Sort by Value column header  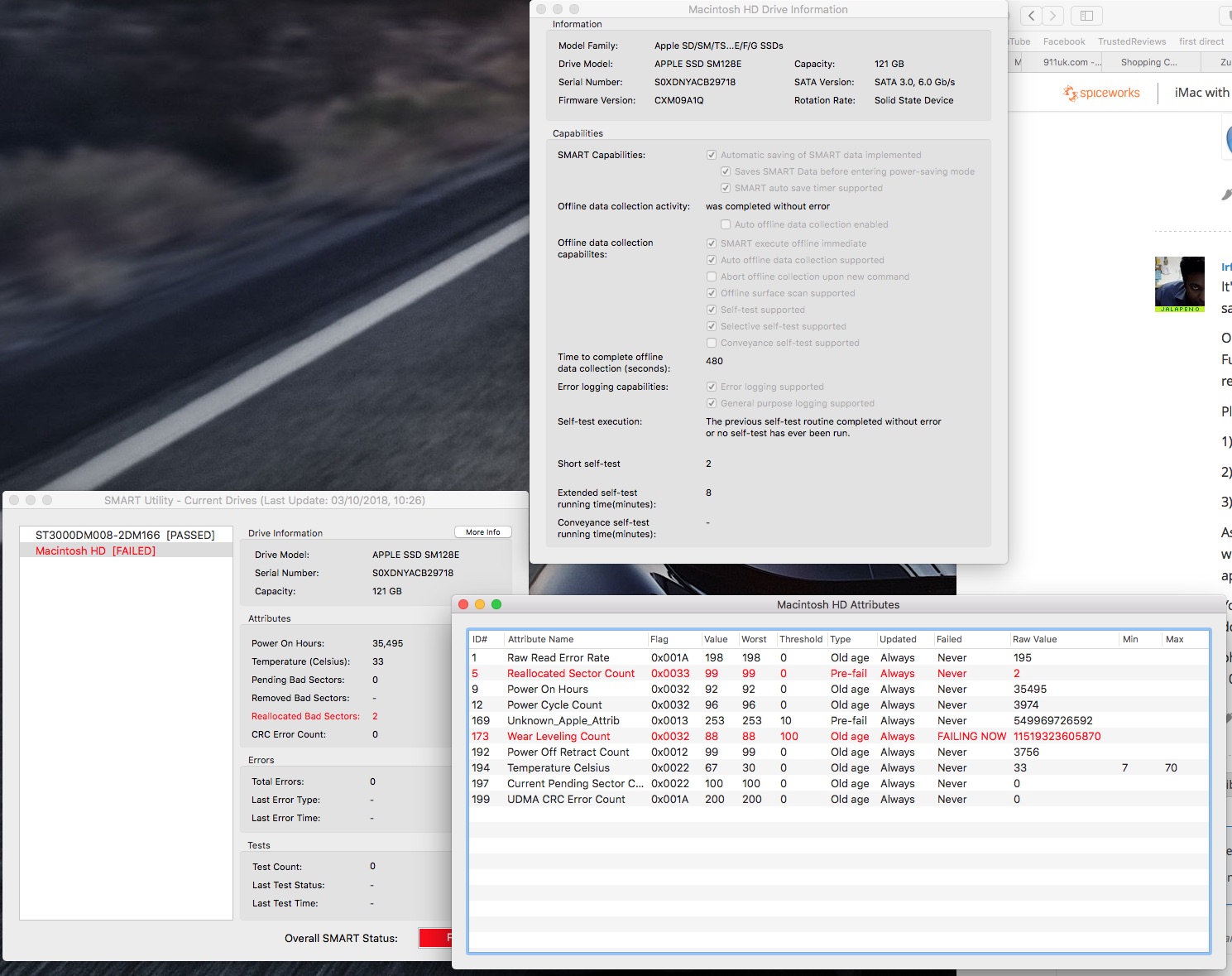(x=718, y=639)
